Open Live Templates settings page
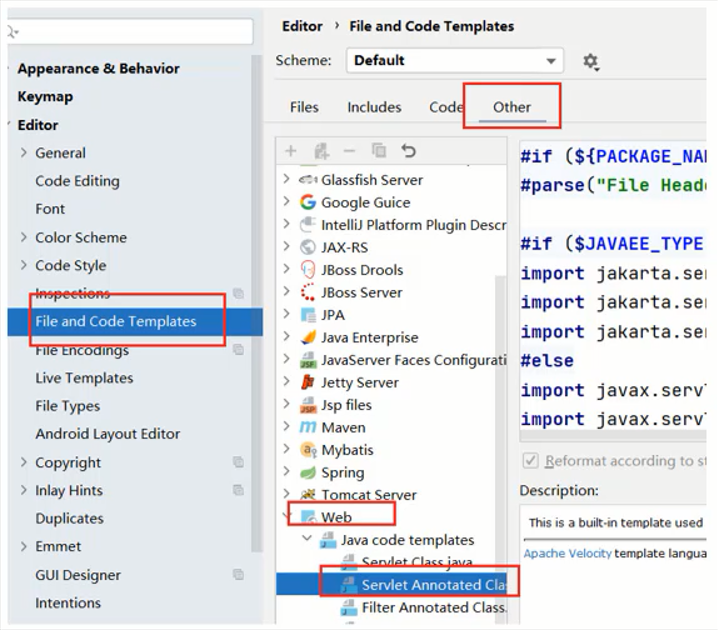The height and width of the screenshot is (630, 718). click(x=84, y=378)
